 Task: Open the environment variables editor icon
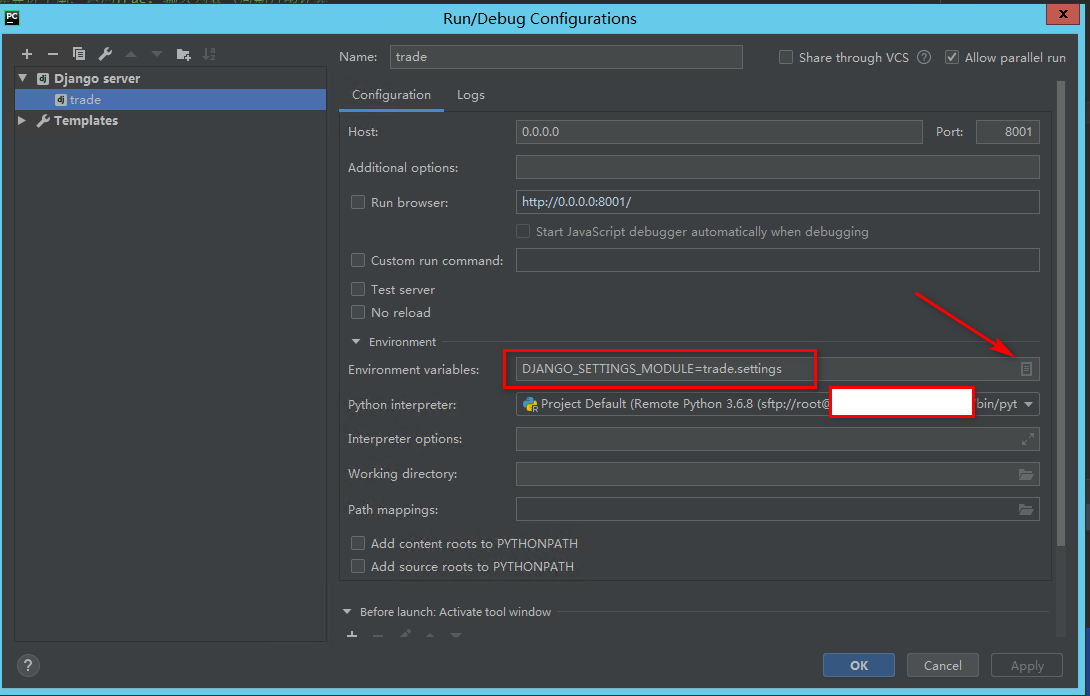tap(1026, 369)
